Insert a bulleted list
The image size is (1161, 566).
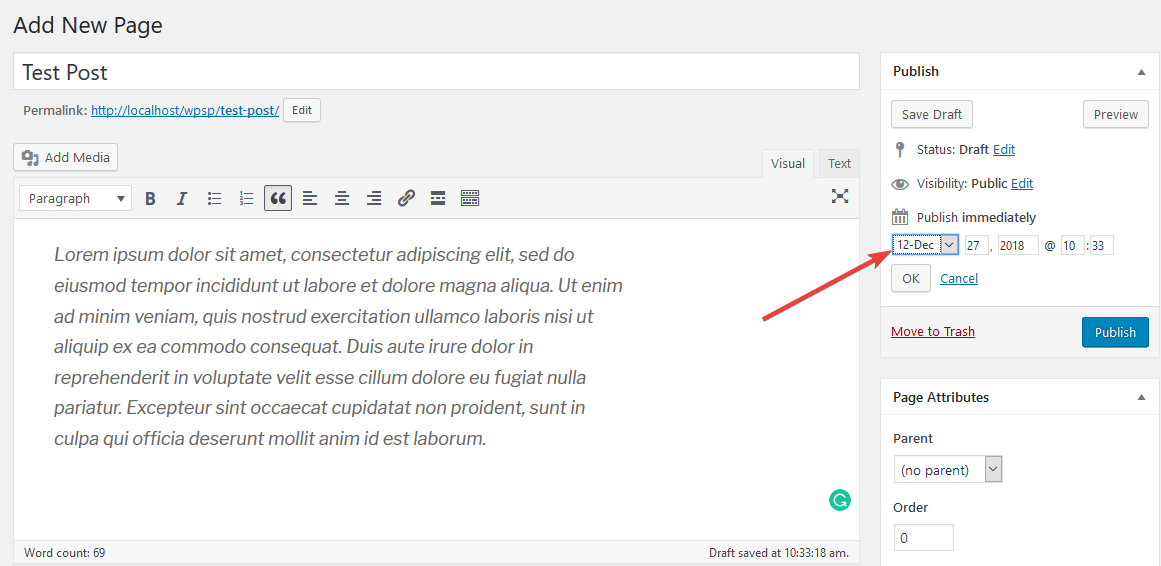tap(215, 199)
